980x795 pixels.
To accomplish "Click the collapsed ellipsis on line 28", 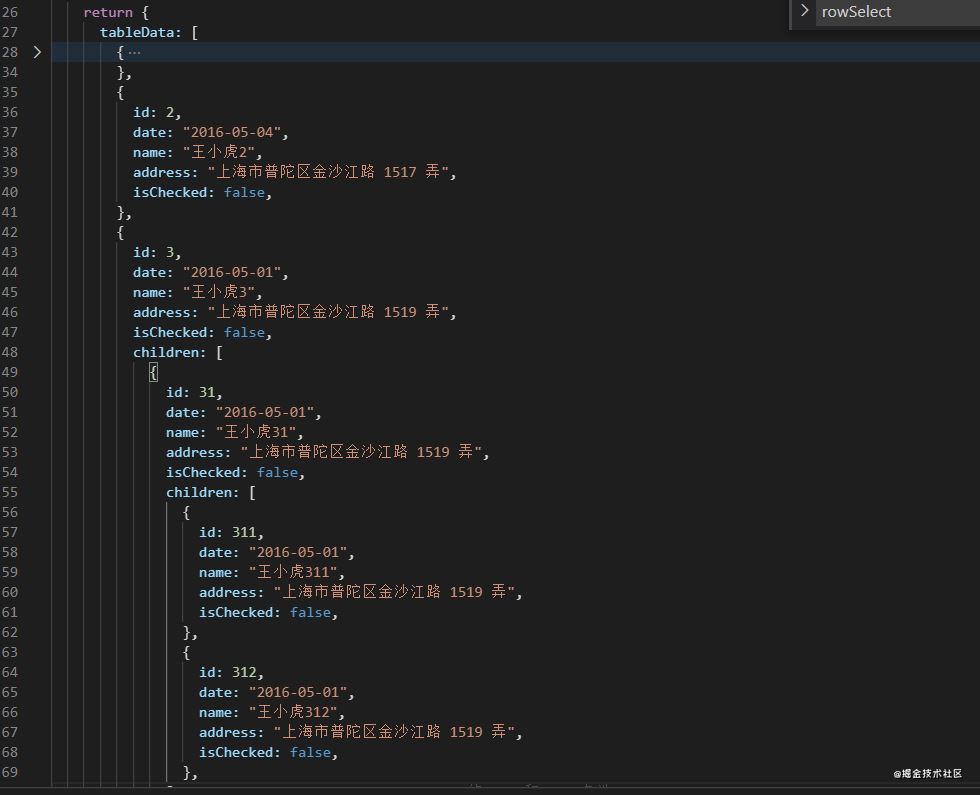I will tap(134, 52).
